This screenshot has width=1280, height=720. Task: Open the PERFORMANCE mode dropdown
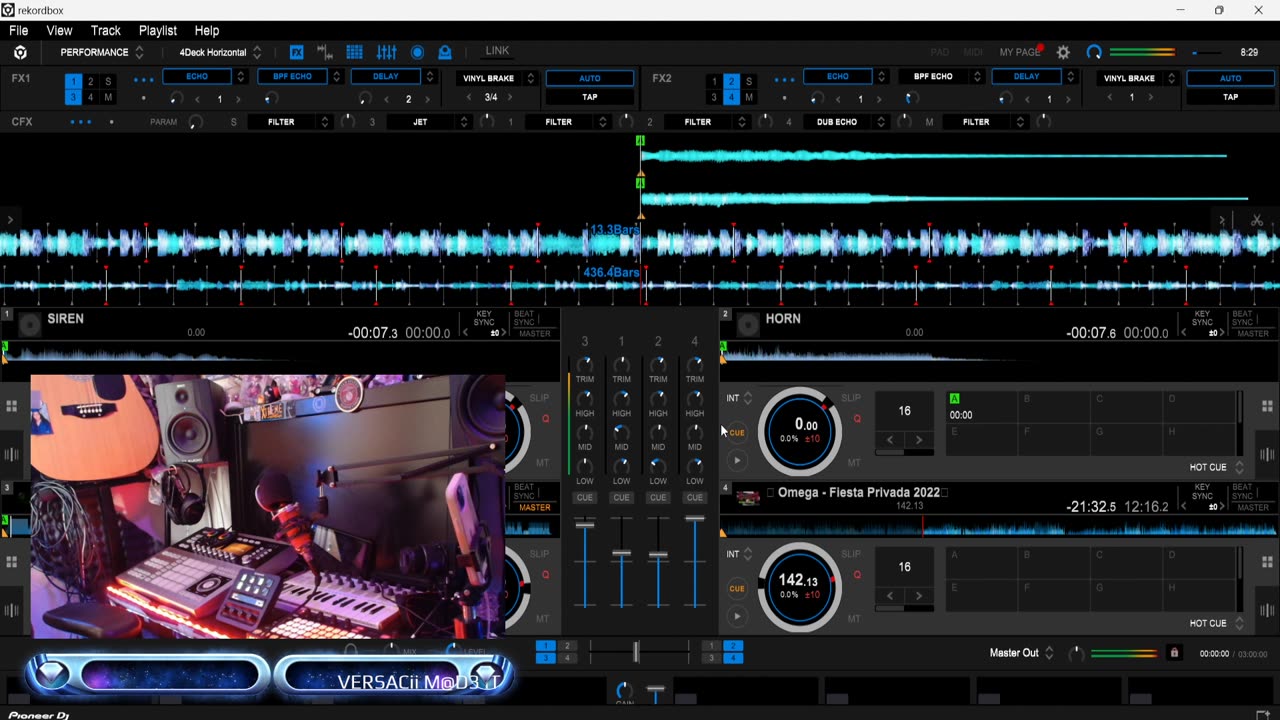103,52
